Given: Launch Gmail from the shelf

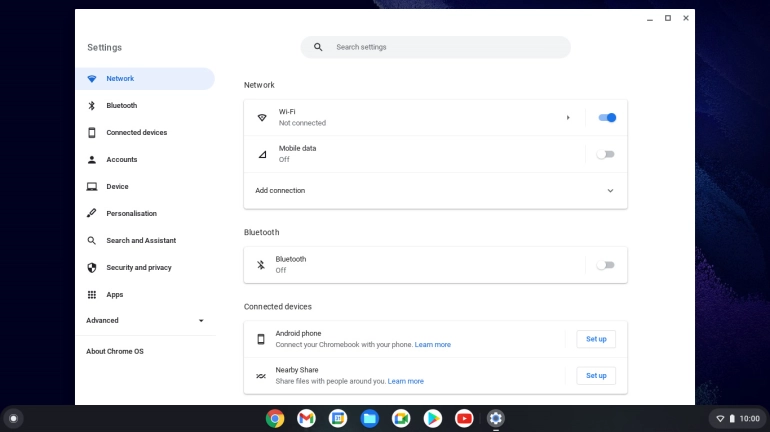Looking at the screenshot, I should [x=306, y=418].
